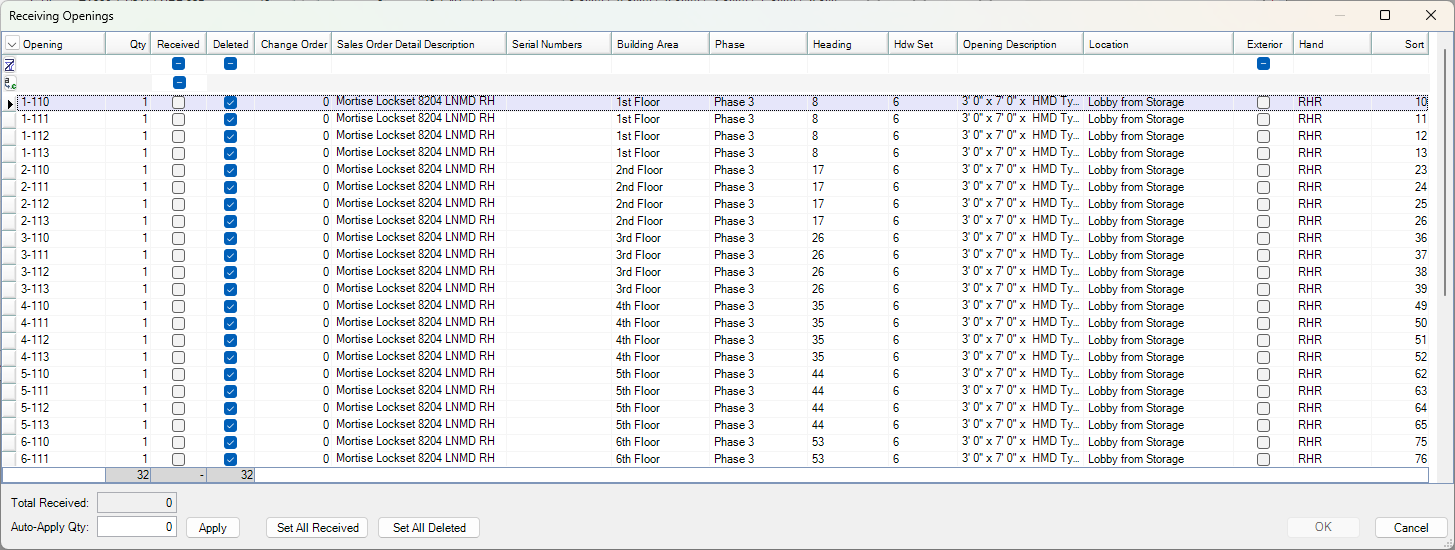This screenshot has width=1455, height=550.
Task: Sort by the Phase column header
Action: click(x=757, y=44)
